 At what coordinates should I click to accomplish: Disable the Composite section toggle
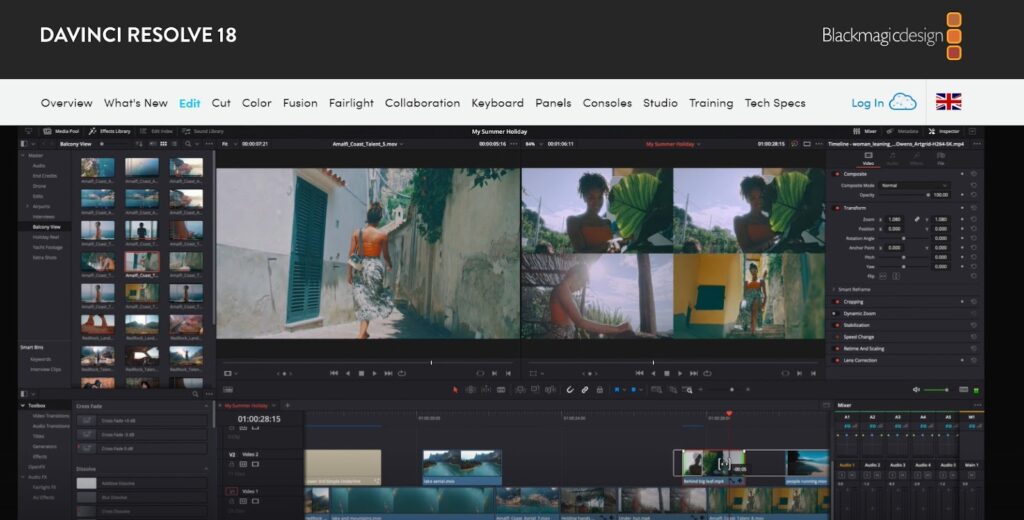click(x=837, y=174)
